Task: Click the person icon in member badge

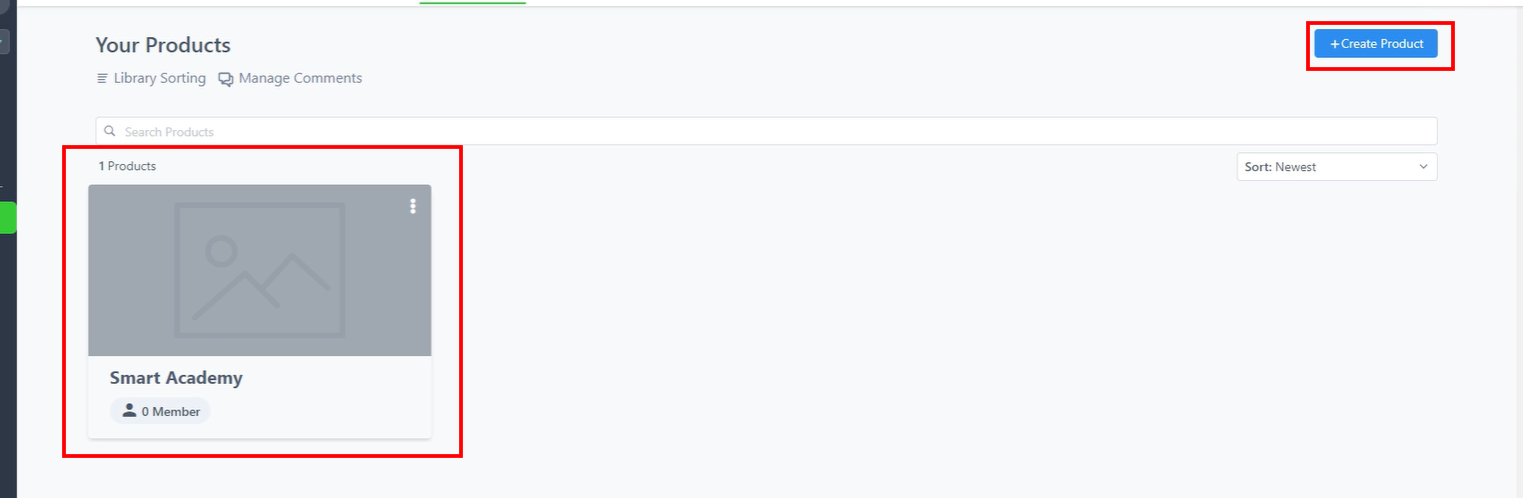Action: pyautogui.click(x=129, y=411)
